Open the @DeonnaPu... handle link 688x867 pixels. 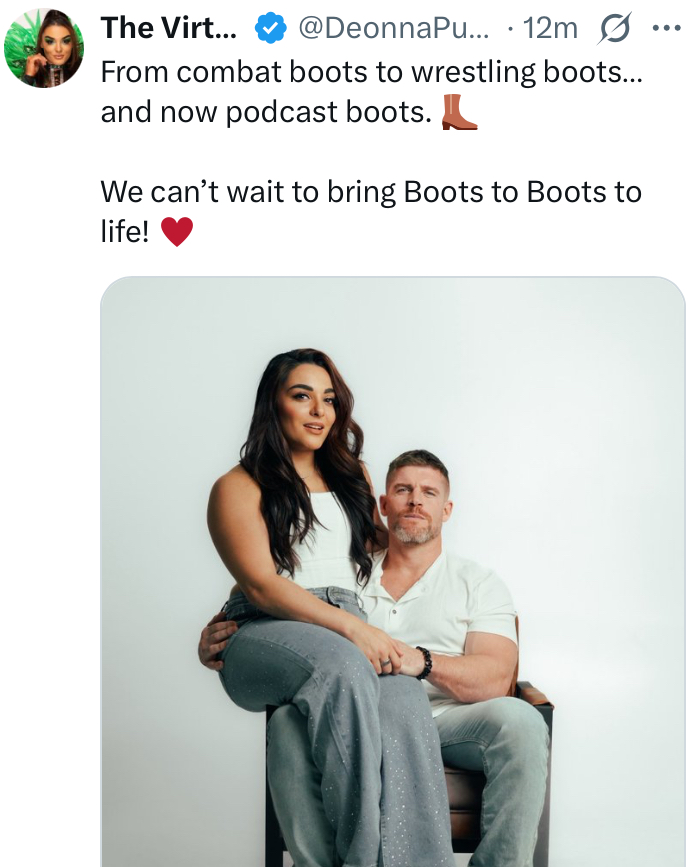[394, 28]
